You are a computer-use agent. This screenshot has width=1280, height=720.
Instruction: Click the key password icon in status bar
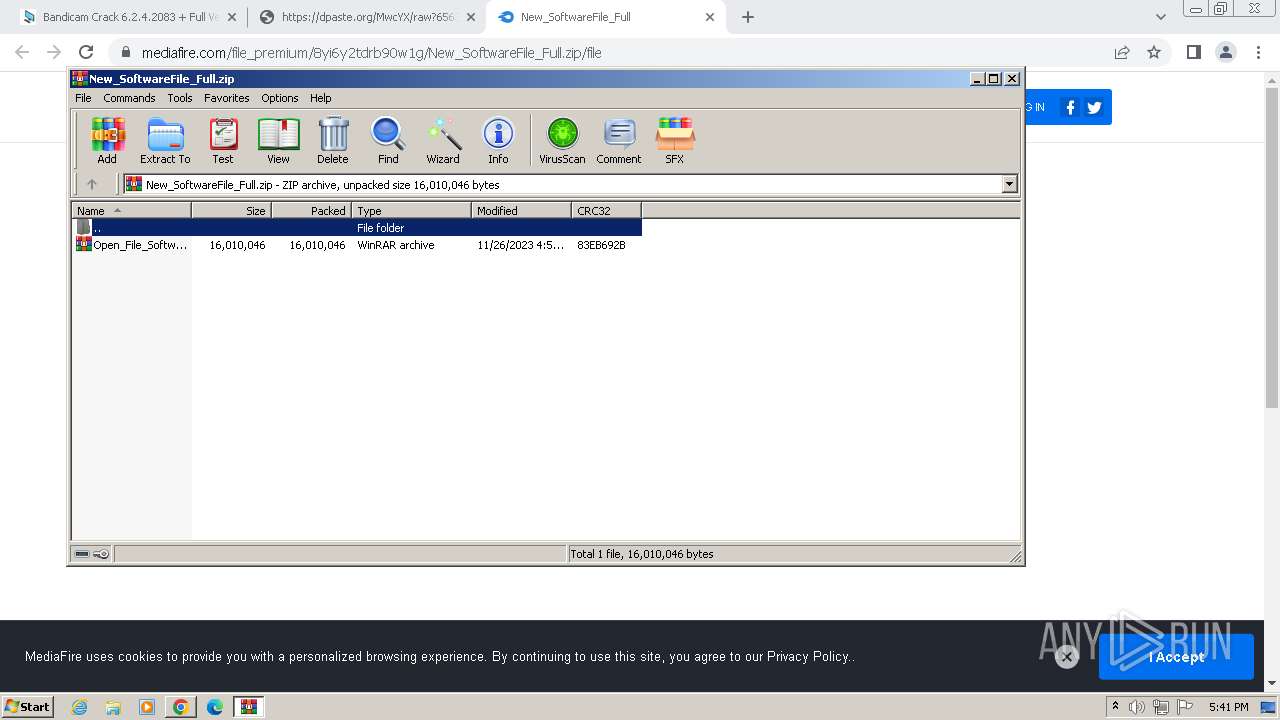tap(101, 554)
